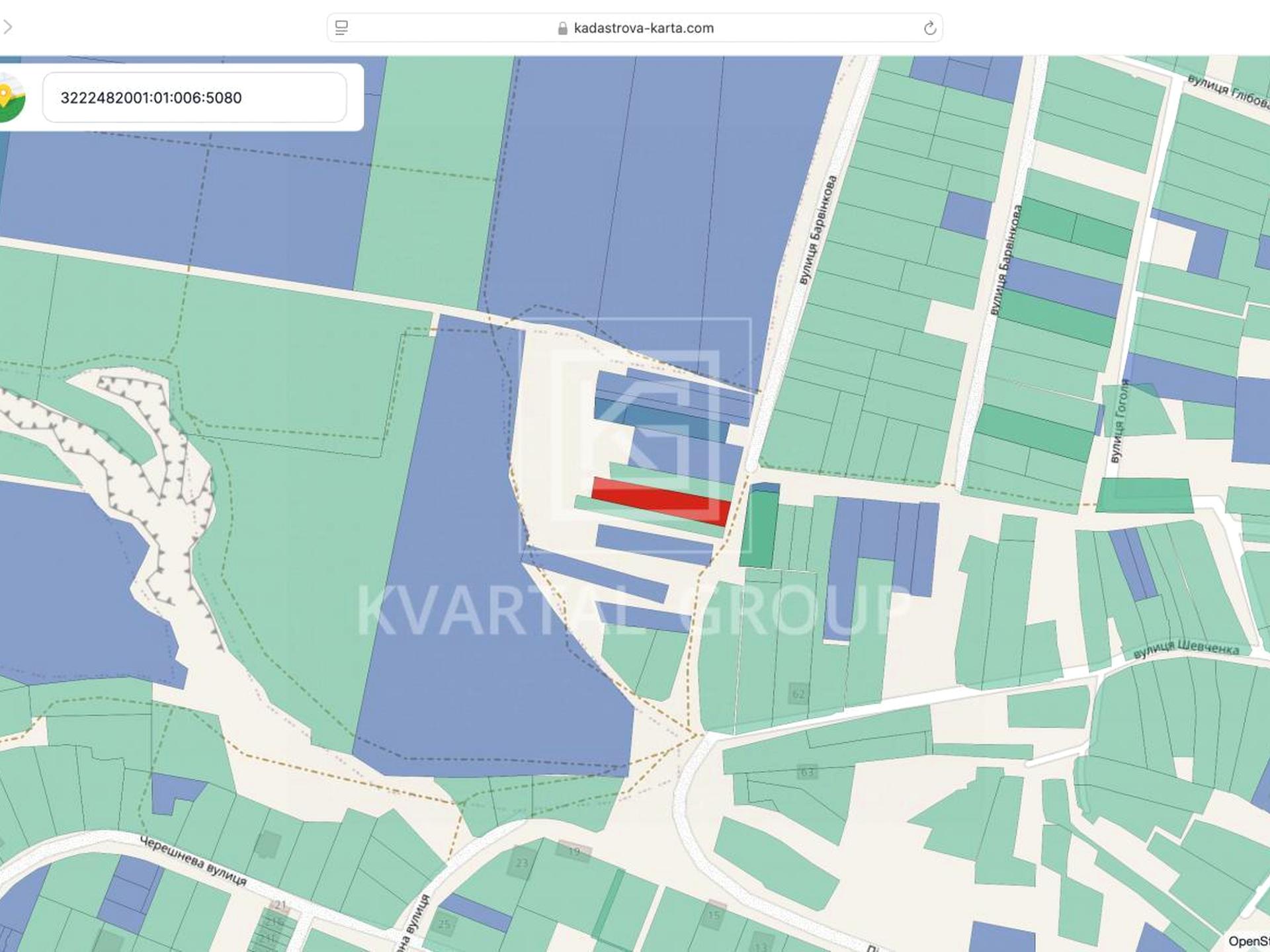Click house number 62 on the map
1270x952 pixels.
coord(798,694)
